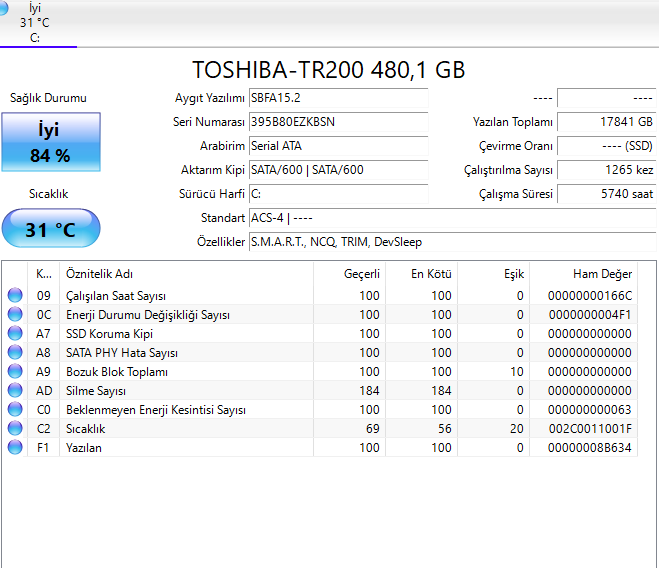This screenshot has width=659, height=568.
Task: Click the Sıcaklık label above the temperature button
Action: point(48,194)
